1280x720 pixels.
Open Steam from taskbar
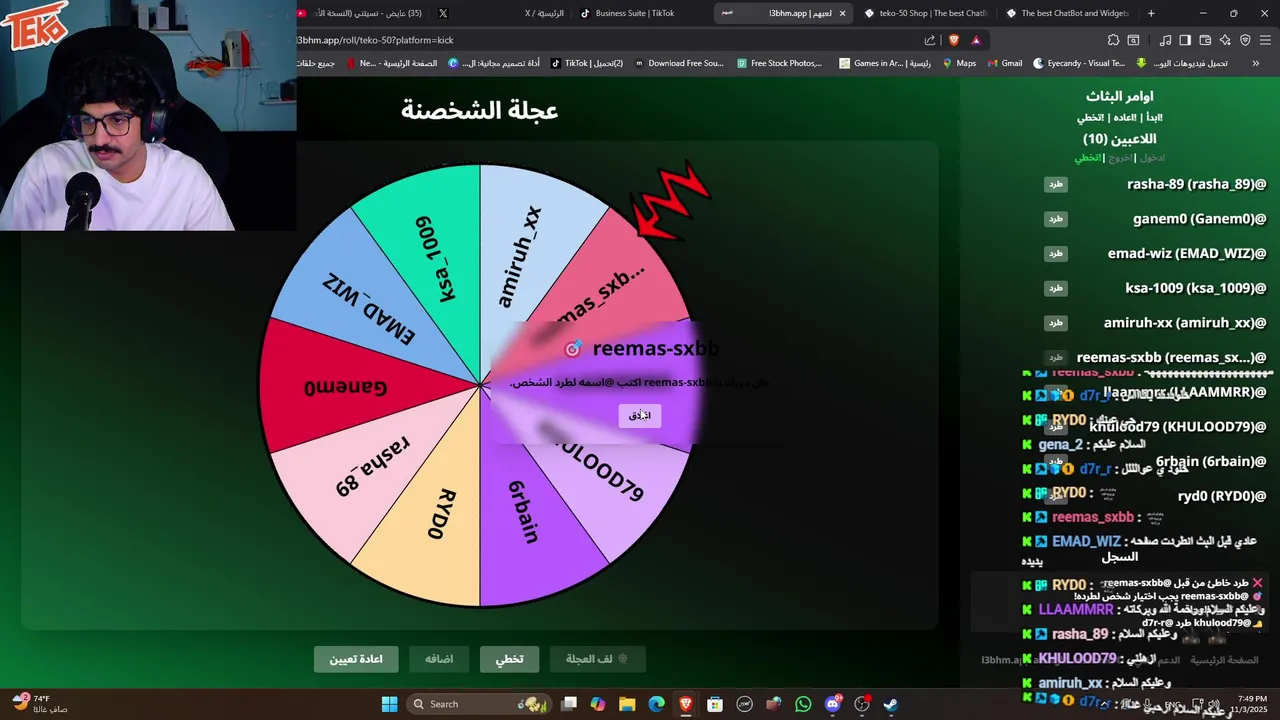[x=891, y=704]
